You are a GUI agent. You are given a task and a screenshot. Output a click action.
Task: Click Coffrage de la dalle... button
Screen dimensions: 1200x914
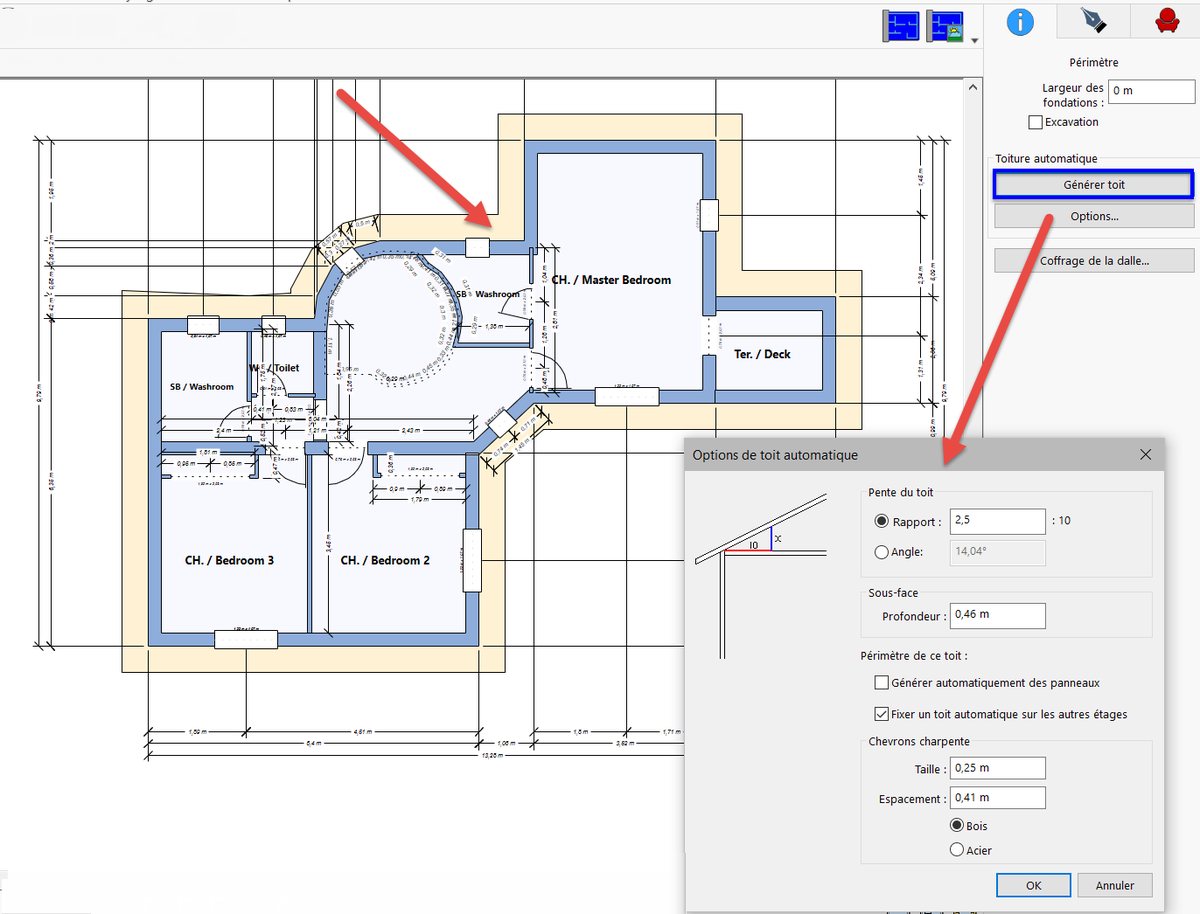tap(1094, 261)
